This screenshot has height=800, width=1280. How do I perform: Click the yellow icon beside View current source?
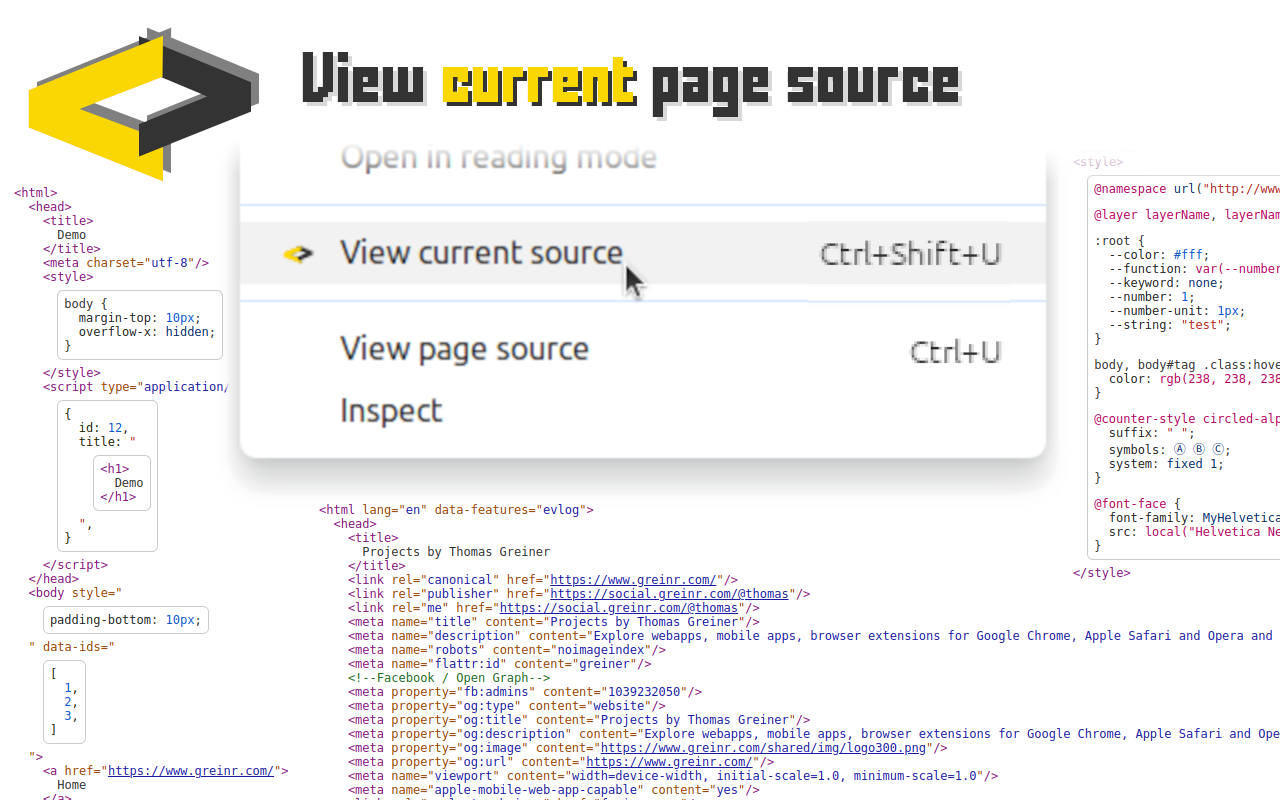pos(298,254)
